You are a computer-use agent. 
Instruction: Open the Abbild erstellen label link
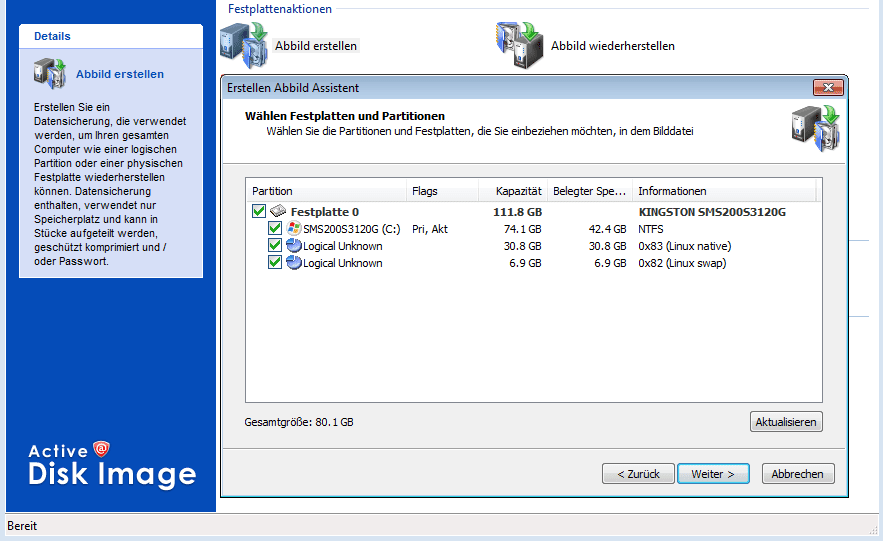316,46
